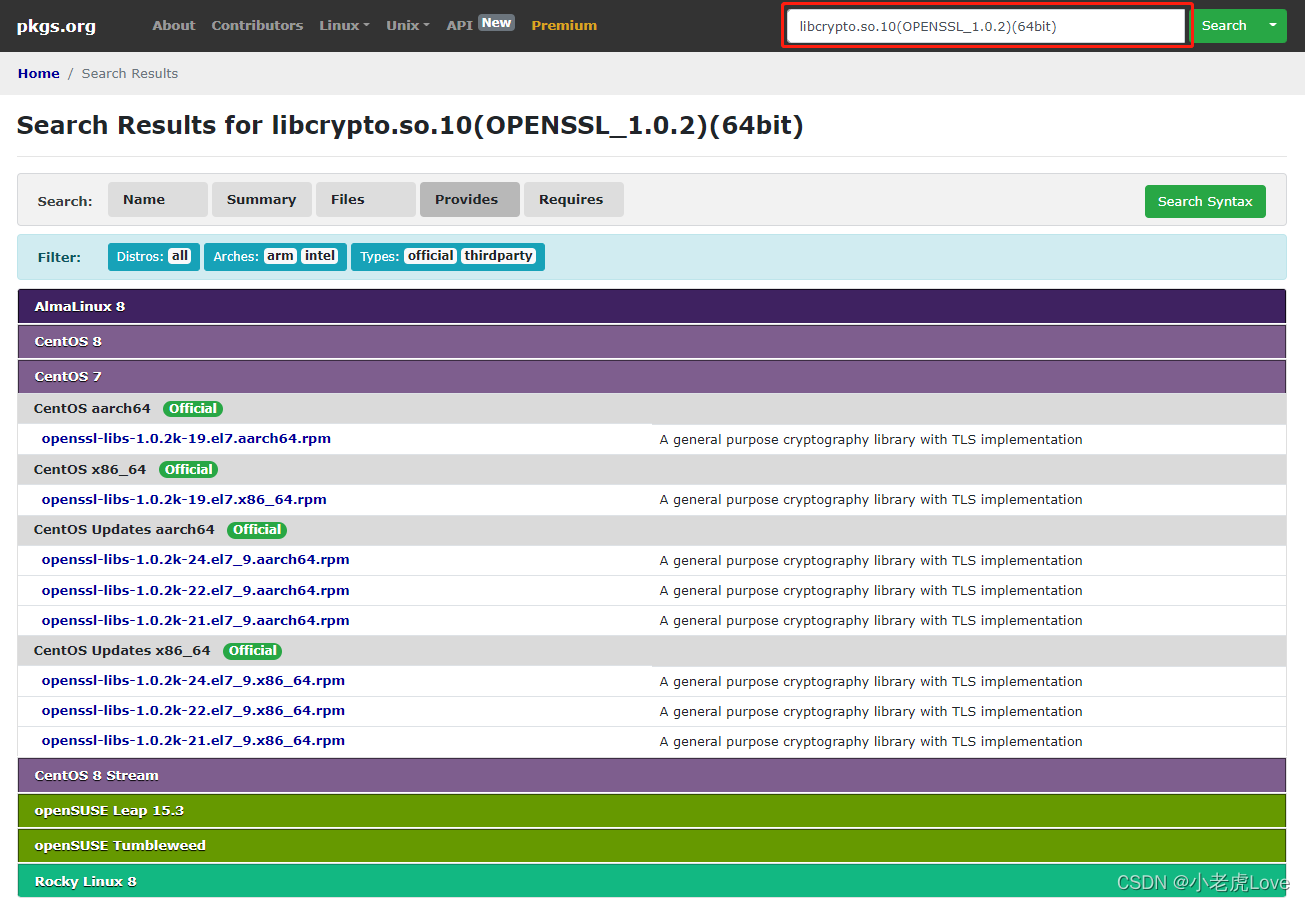Expand the AlmaLinux 8 section

[652, 306]
